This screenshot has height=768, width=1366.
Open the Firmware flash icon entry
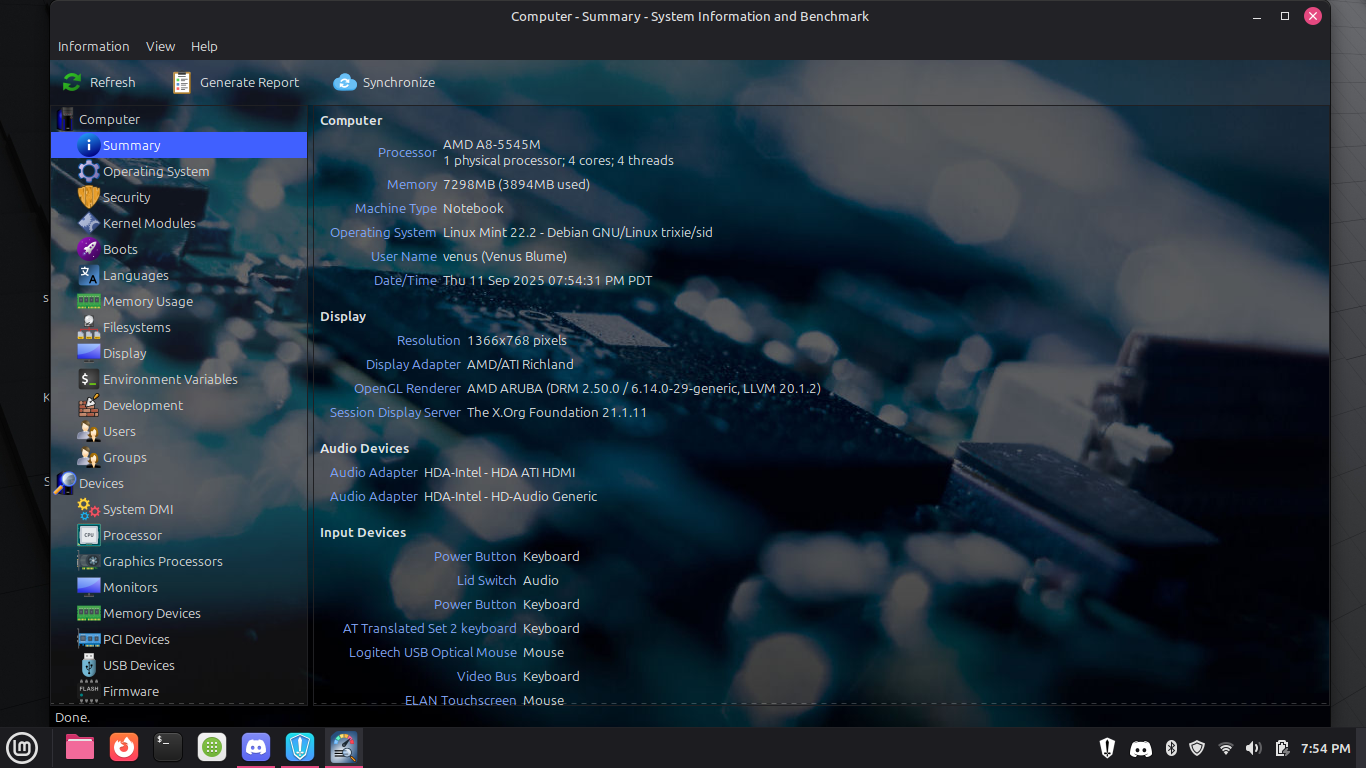(89, 691)
